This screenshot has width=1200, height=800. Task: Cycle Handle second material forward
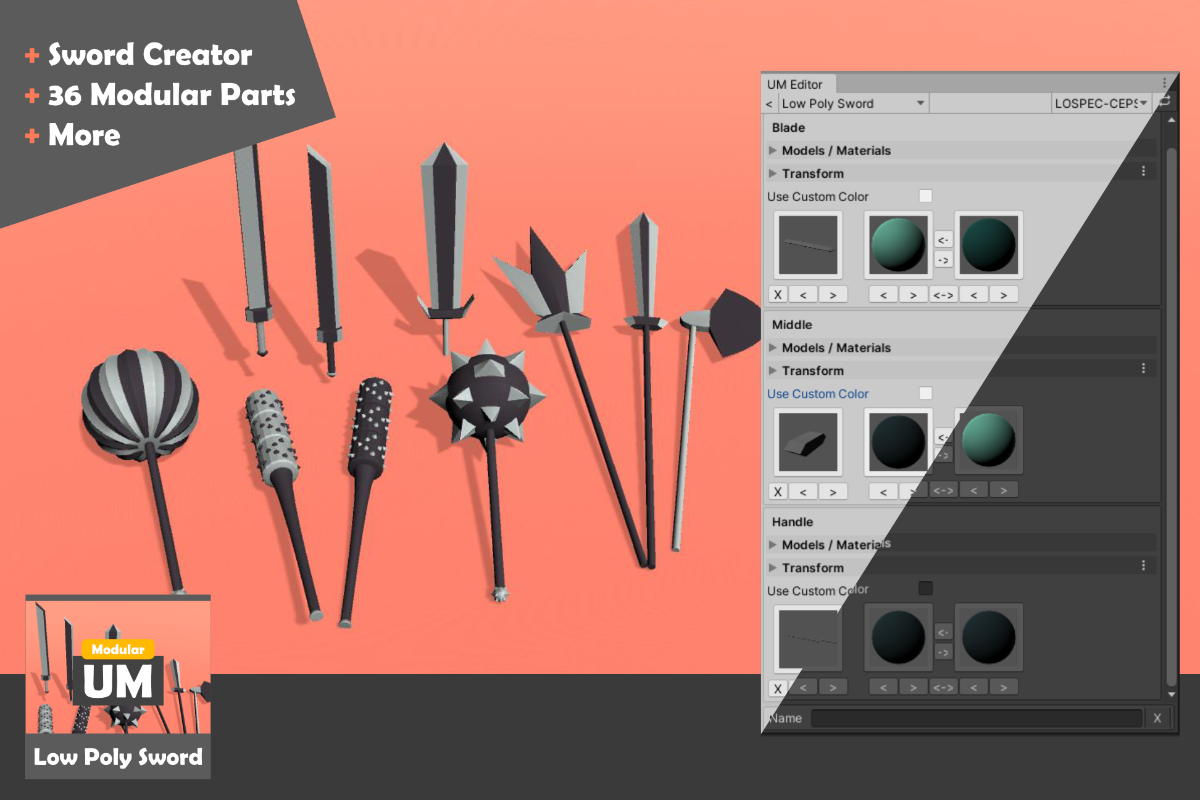[1003, 687]
